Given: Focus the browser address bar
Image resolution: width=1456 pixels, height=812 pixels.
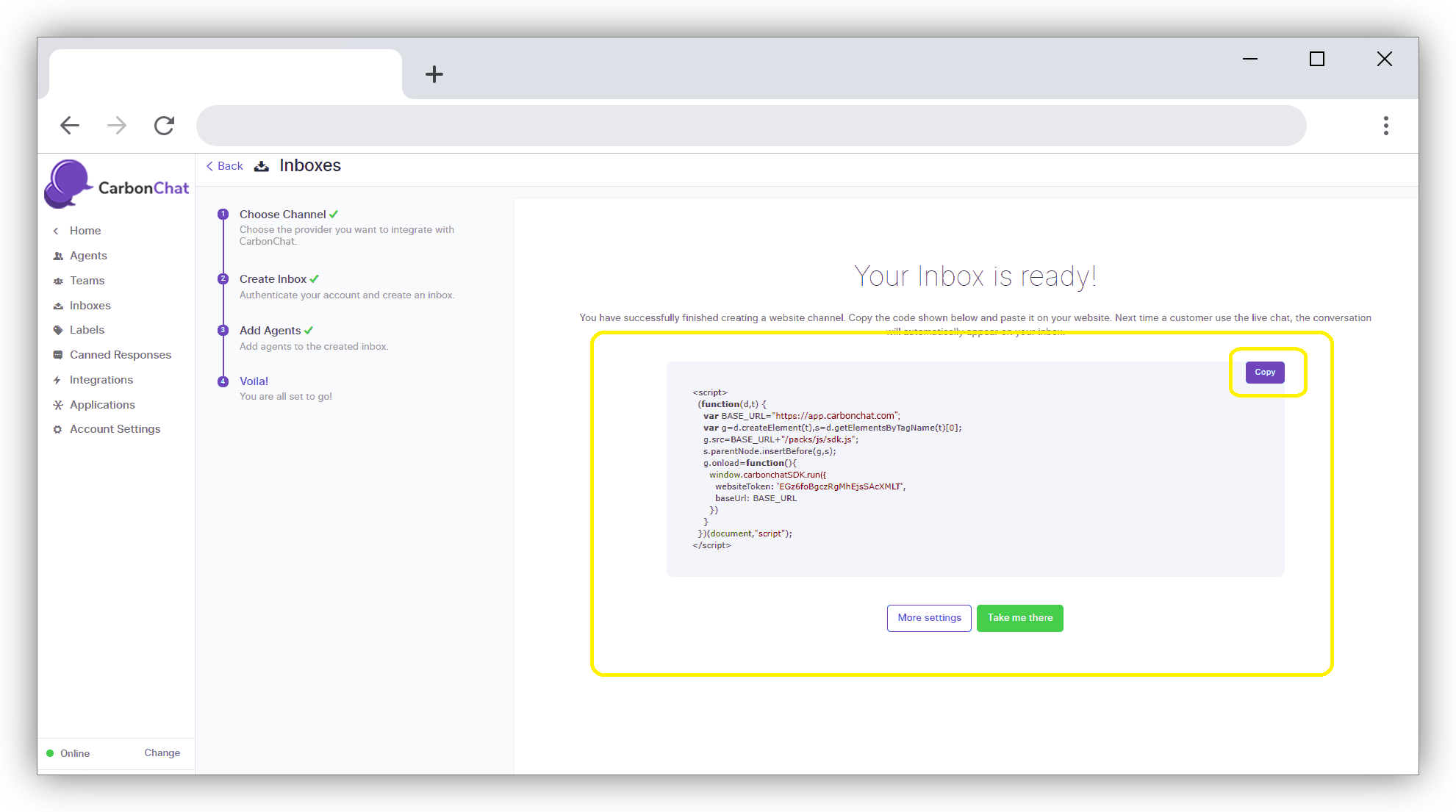Looking at the screenshot, I should tap(750, 126).
